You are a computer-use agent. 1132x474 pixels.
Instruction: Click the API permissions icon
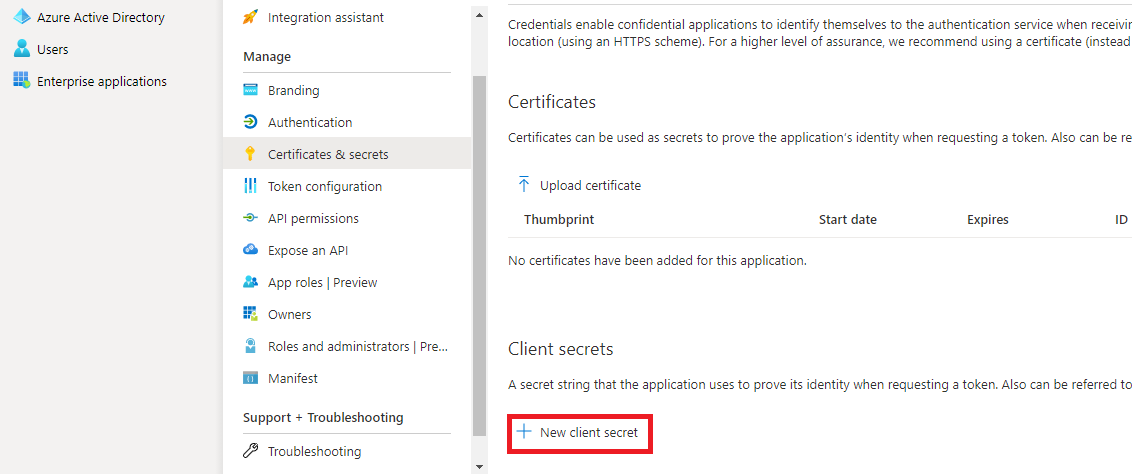tap(251, 218)
